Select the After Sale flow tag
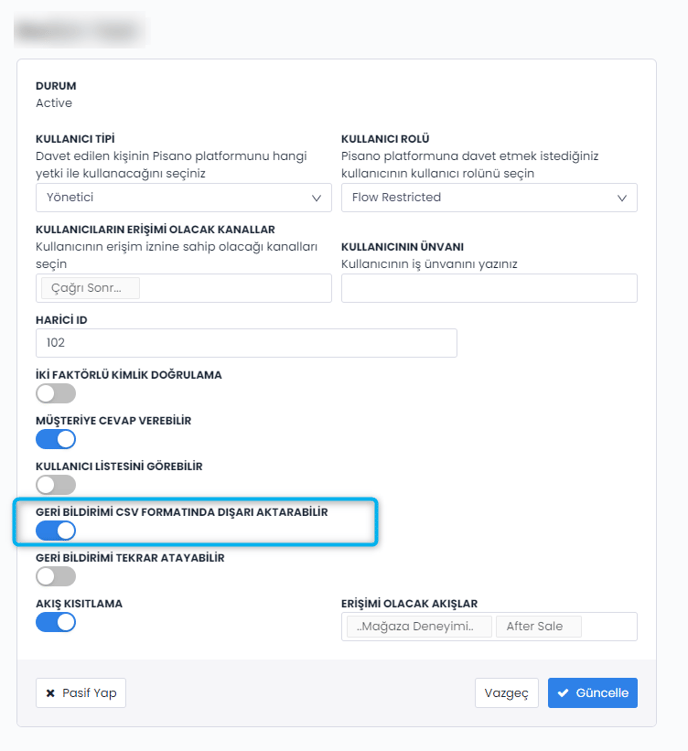This screenshot has width=688, height=751. (538, 626)
